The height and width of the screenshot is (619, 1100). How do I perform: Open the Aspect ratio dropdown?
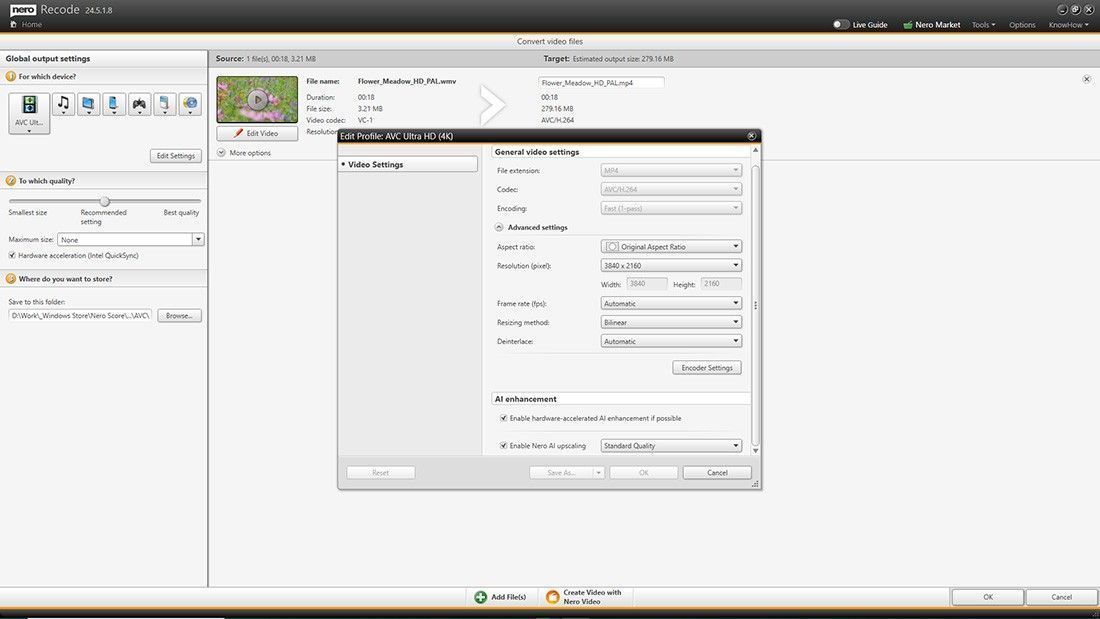coord(671,247)
